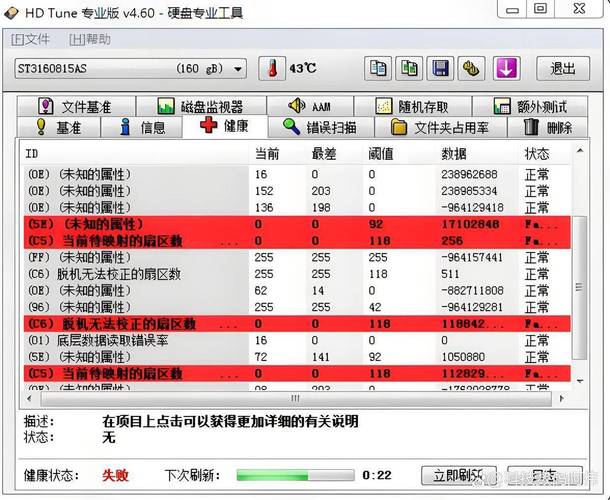
Task: Click the 43℃ temperature reading
Action: [303, 68]
